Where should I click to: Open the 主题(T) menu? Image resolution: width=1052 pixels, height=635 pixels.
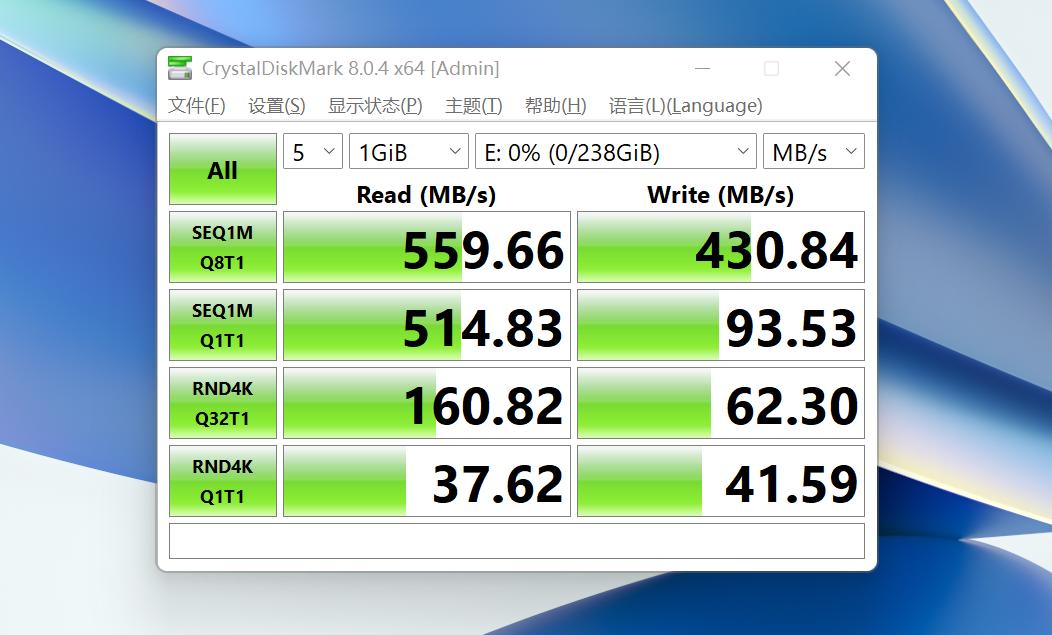click(474, 105)
